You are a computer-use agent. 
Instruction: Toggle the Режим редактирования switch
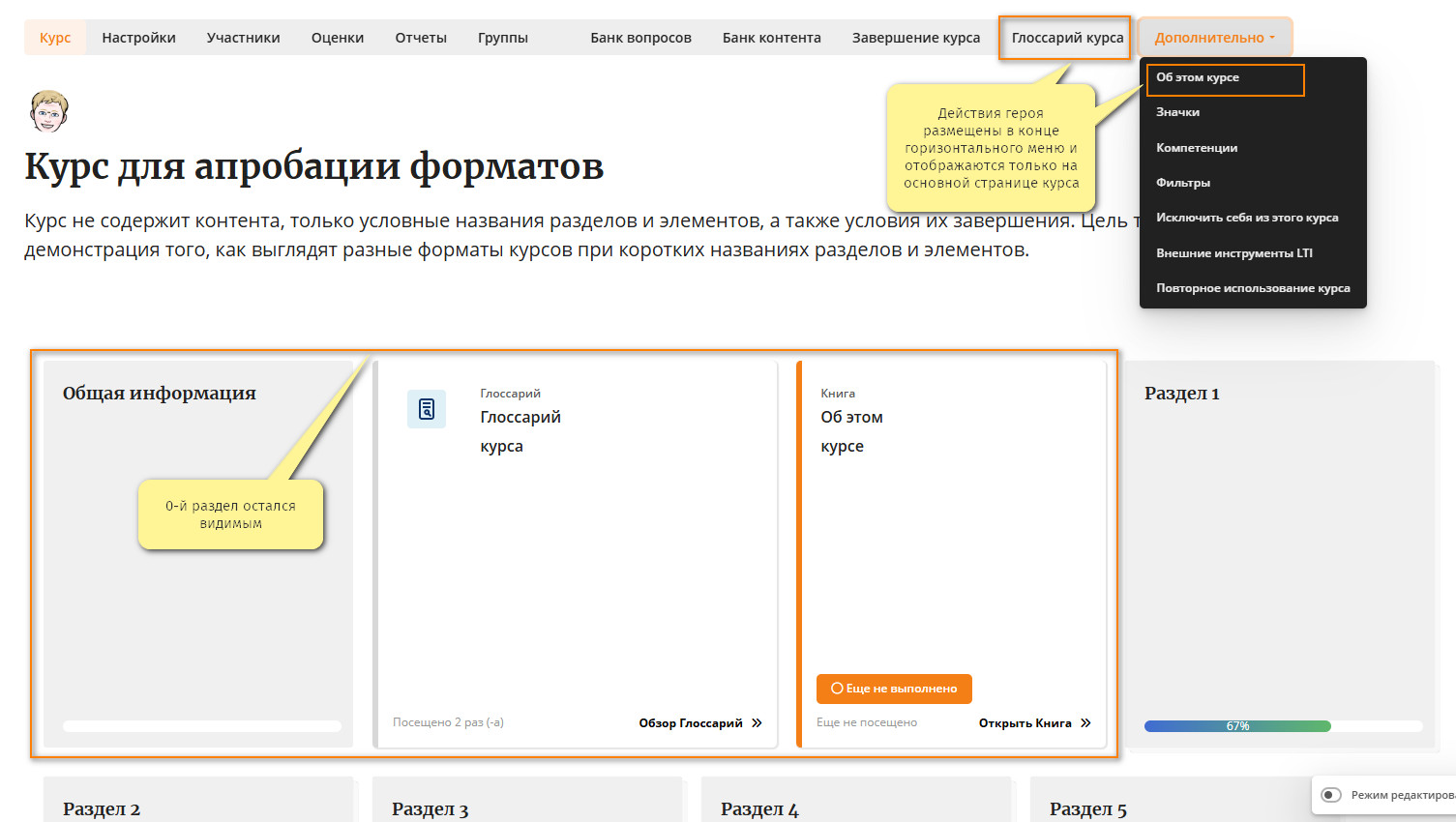coord(1331,795)
